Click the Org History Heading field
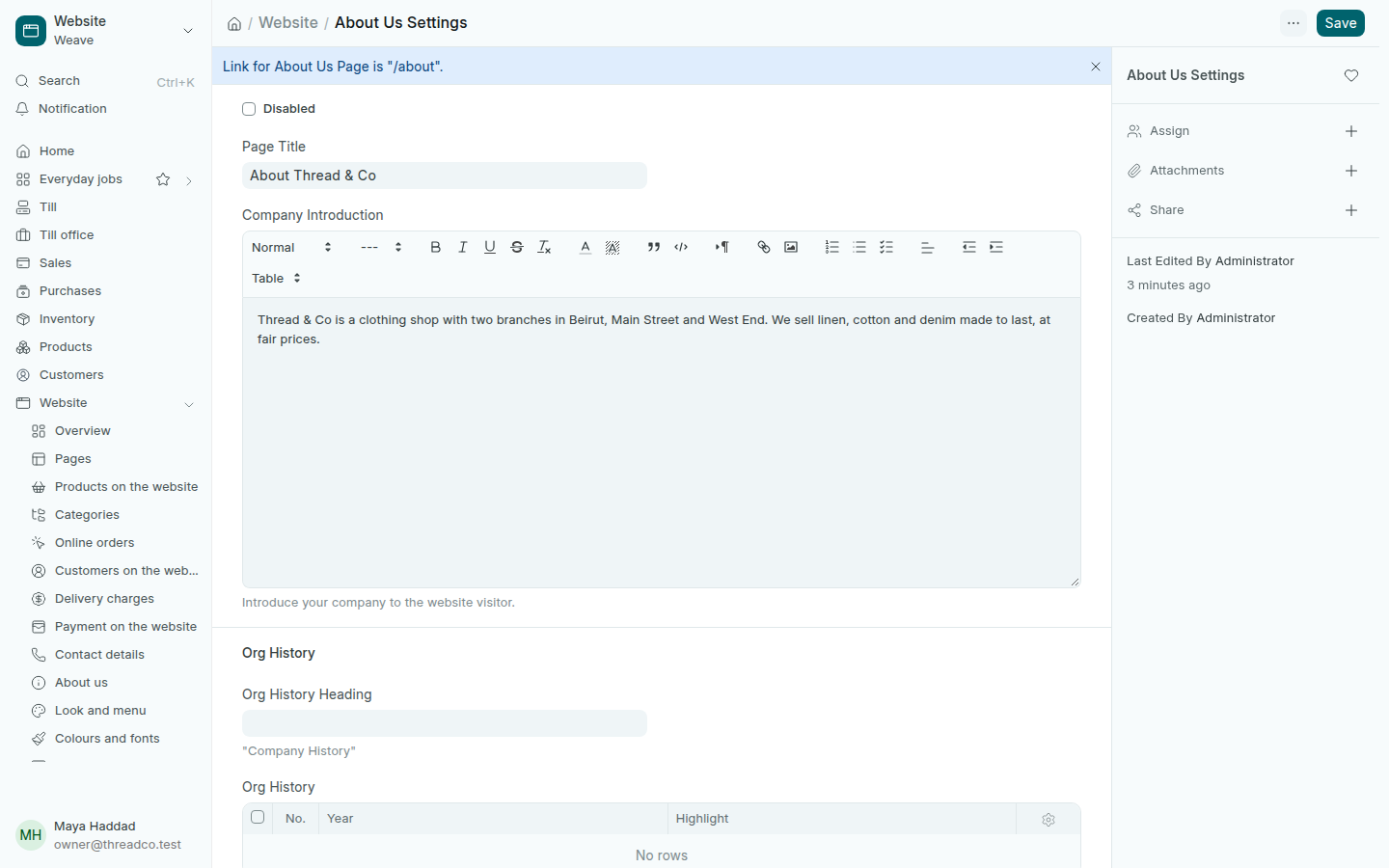This screenshot has height=868, width=1389. [445, 723]
